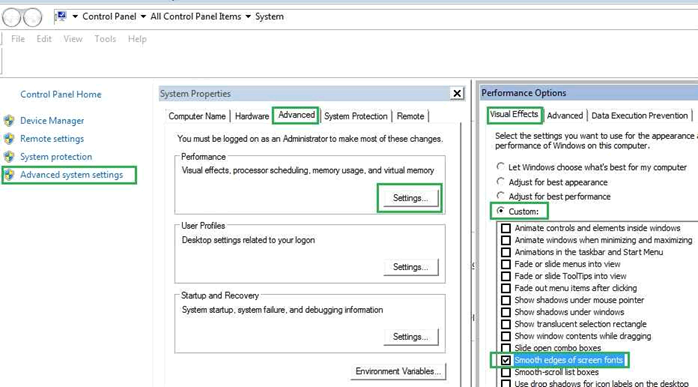Open Startup and Recovery Settings button
The image size is (698, 387).
pos(410,337)
